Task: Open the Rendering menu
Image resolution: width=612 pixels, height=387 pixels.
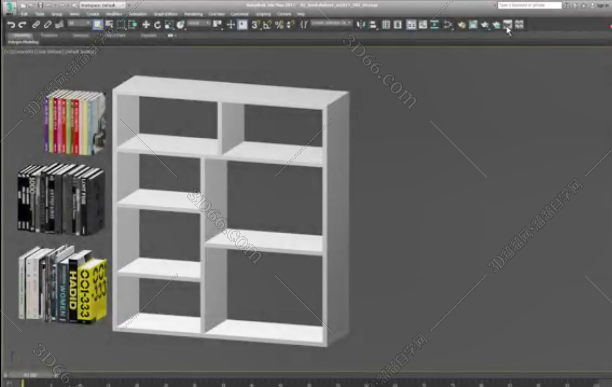Action: point(194,14)
